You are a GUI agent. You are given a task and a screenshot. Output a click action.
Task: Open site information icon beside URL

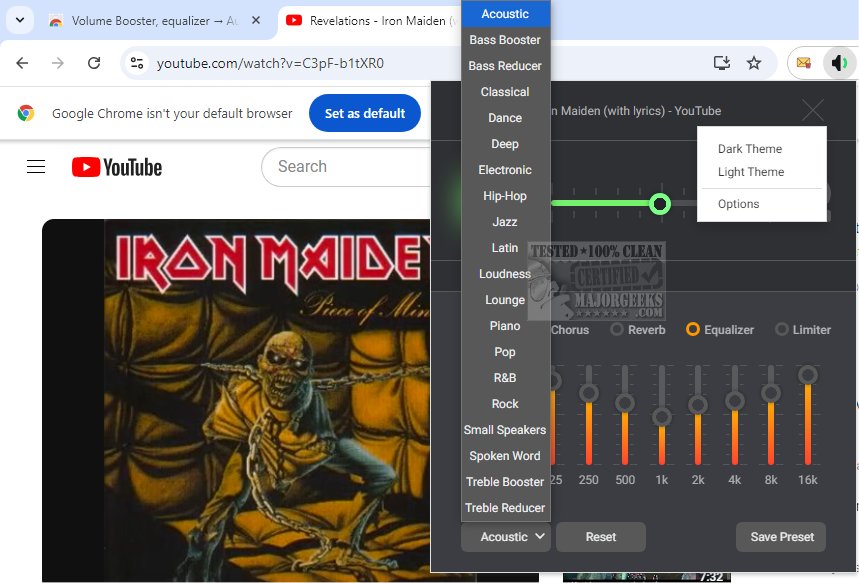(137, 63)
